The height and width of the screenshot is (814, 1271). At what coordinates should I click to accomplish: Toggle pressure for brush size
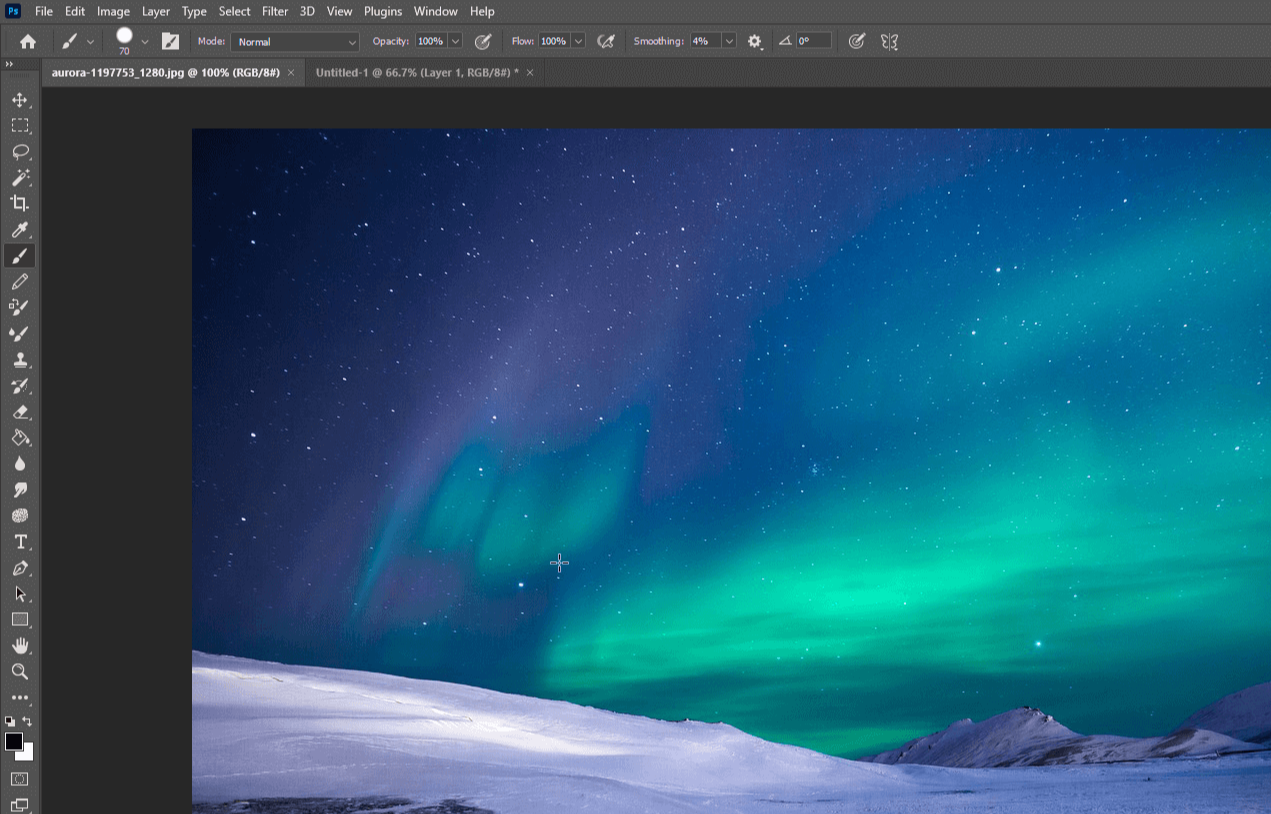(x=857, y=42)
